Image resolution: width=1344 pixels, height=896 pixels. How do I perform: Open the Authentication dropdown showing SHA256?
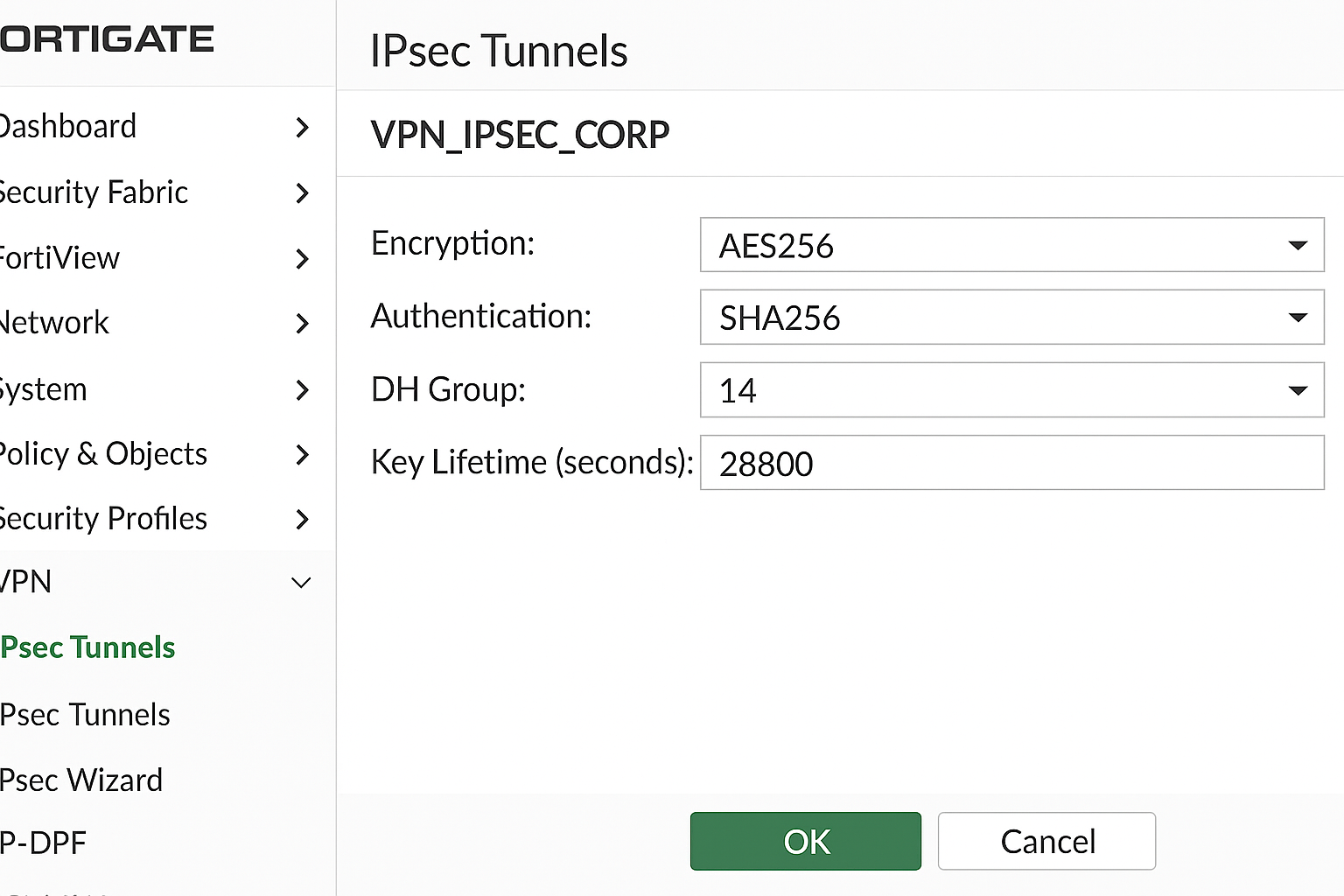[1011, 318]
